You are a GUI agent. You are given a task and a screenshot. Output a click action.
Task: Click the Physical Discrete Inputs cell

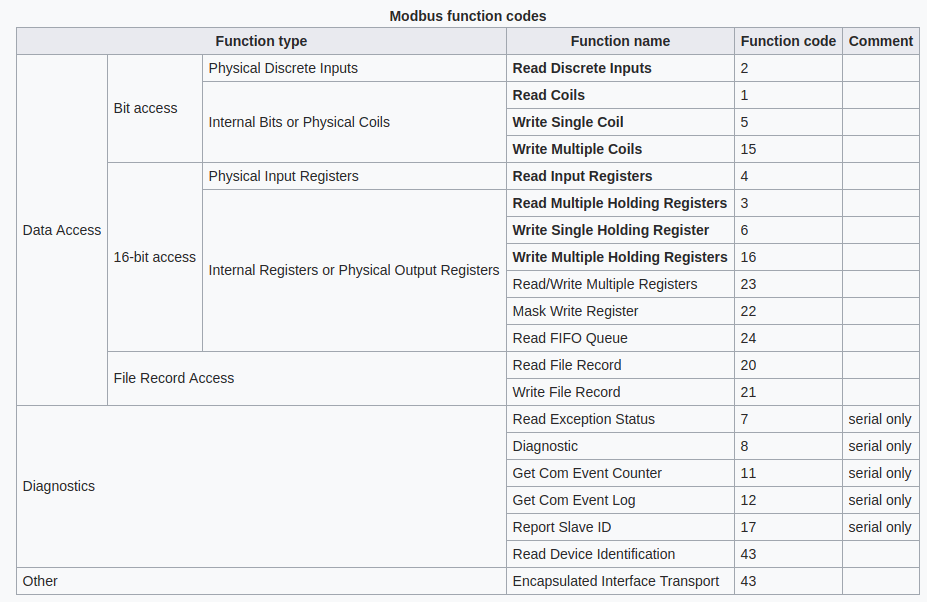(283, 68)
